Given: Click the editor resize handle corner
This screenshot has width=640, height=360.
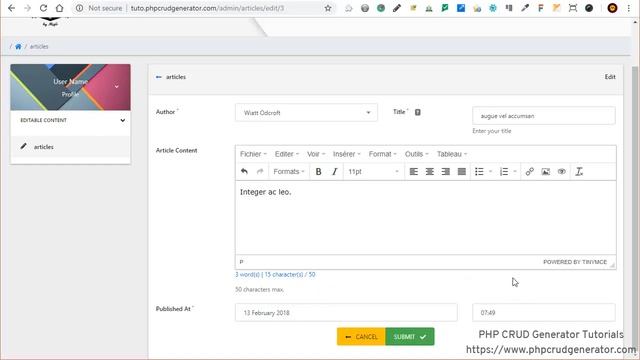Looking at the screenshot, I should click(612, 265).
